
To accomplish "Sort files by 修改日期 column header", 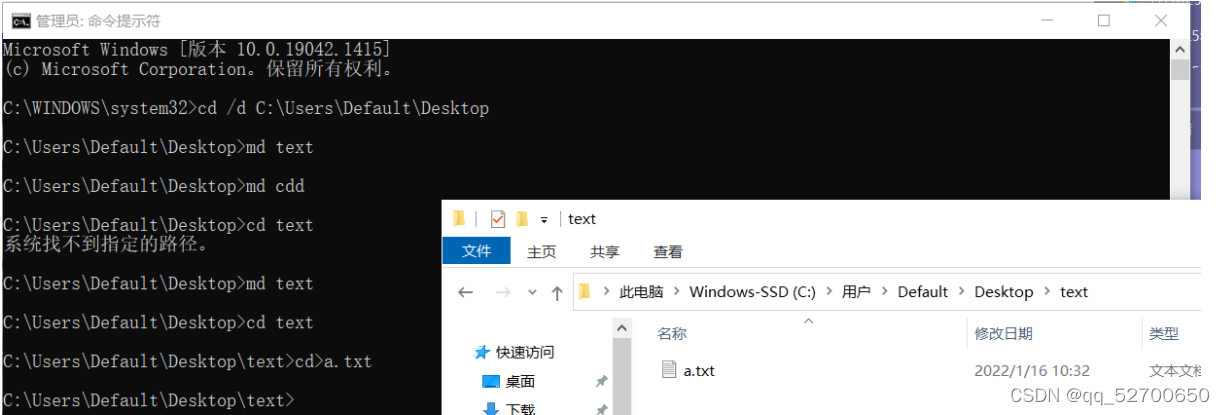I will pyautogui.click(x=1003, y=334).
